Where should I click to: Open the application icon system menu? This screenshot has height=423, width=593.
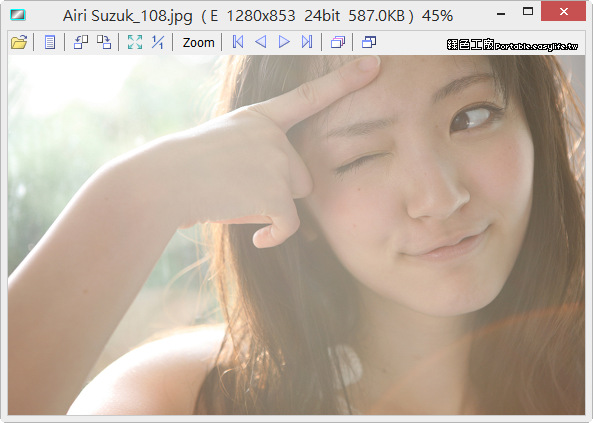click(x=18, y=15)
